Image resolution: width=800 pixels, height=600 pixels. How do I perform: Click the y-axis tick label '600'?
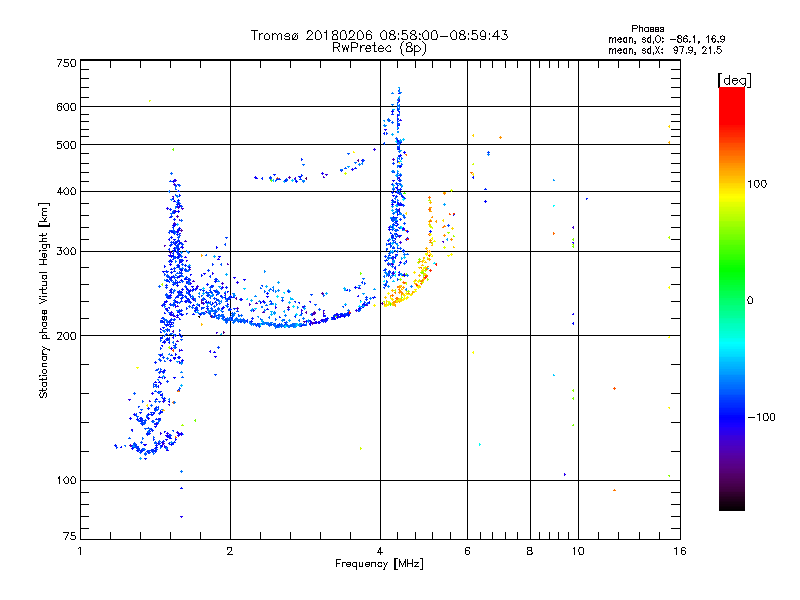pos(66,107)
